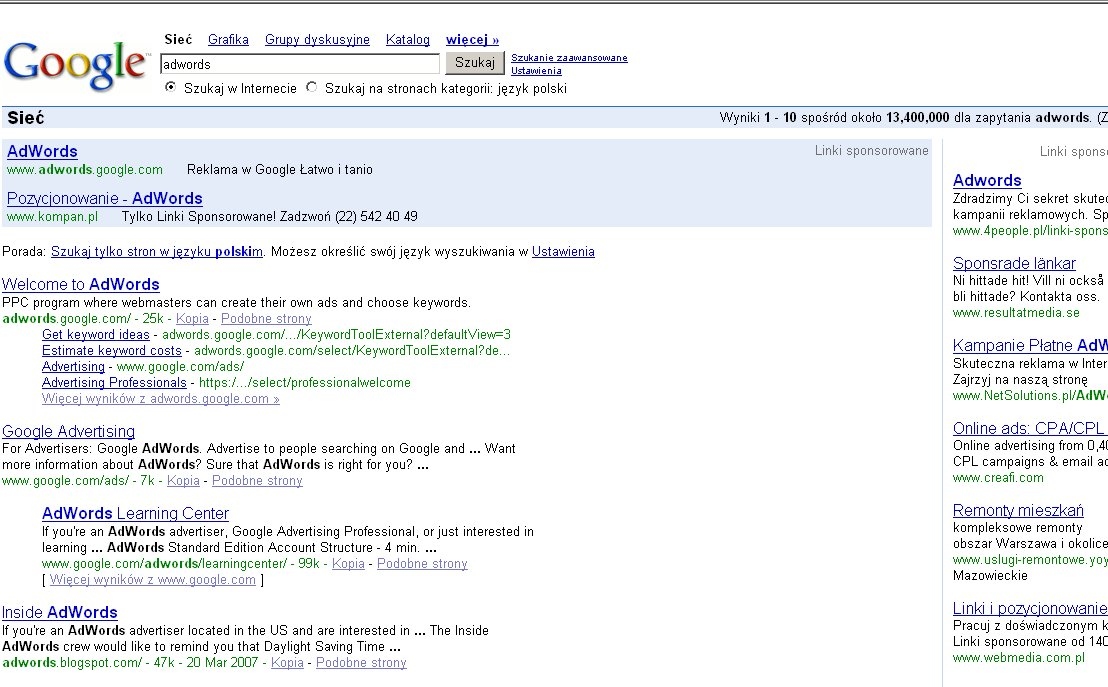Open 'Advertising Professionals' sublink
Viewport: 1108px width, 687px height.
tap(114, 382)
